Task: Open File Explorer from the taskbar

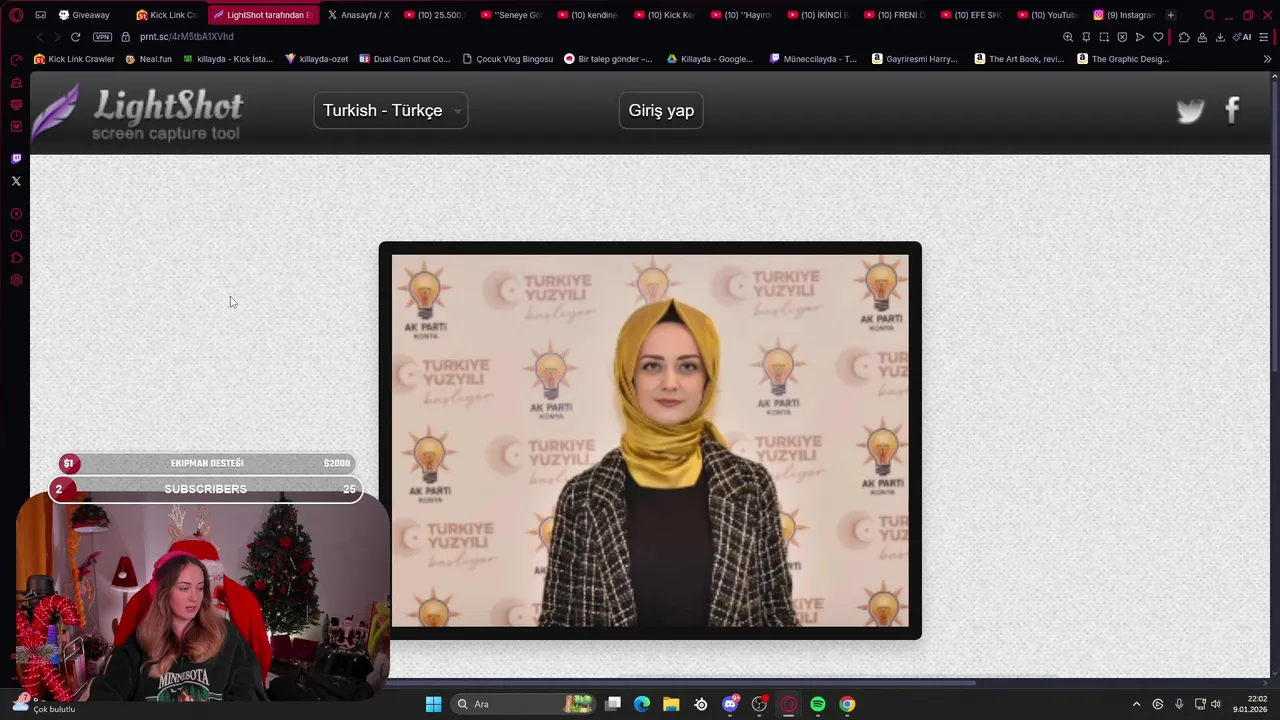Action: (x=671, y=704)
